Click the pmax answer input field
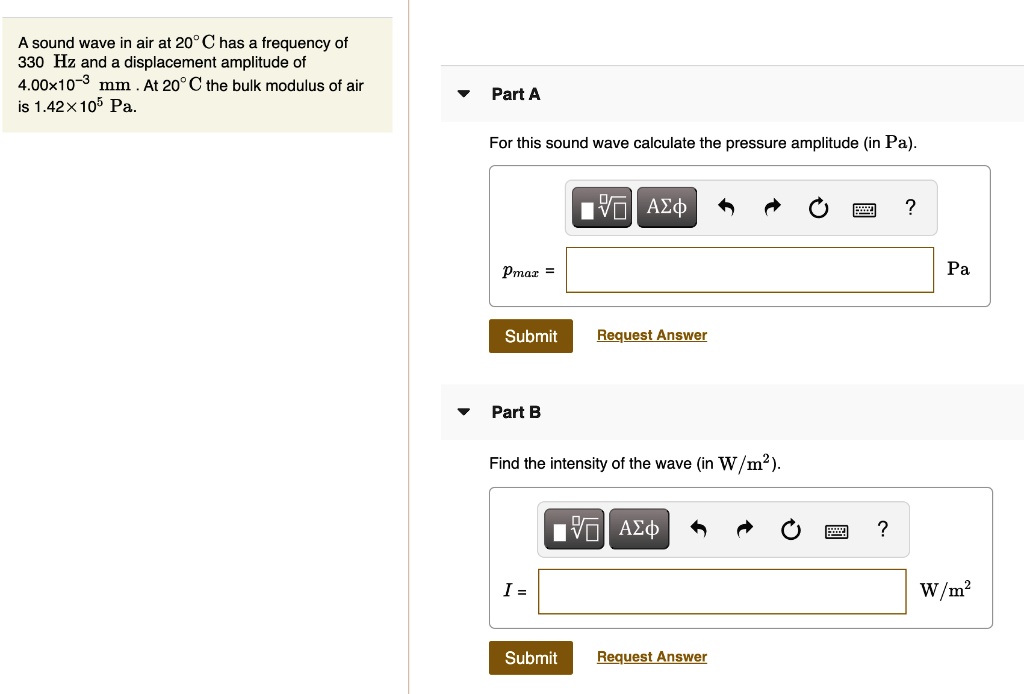 point(749,270)
